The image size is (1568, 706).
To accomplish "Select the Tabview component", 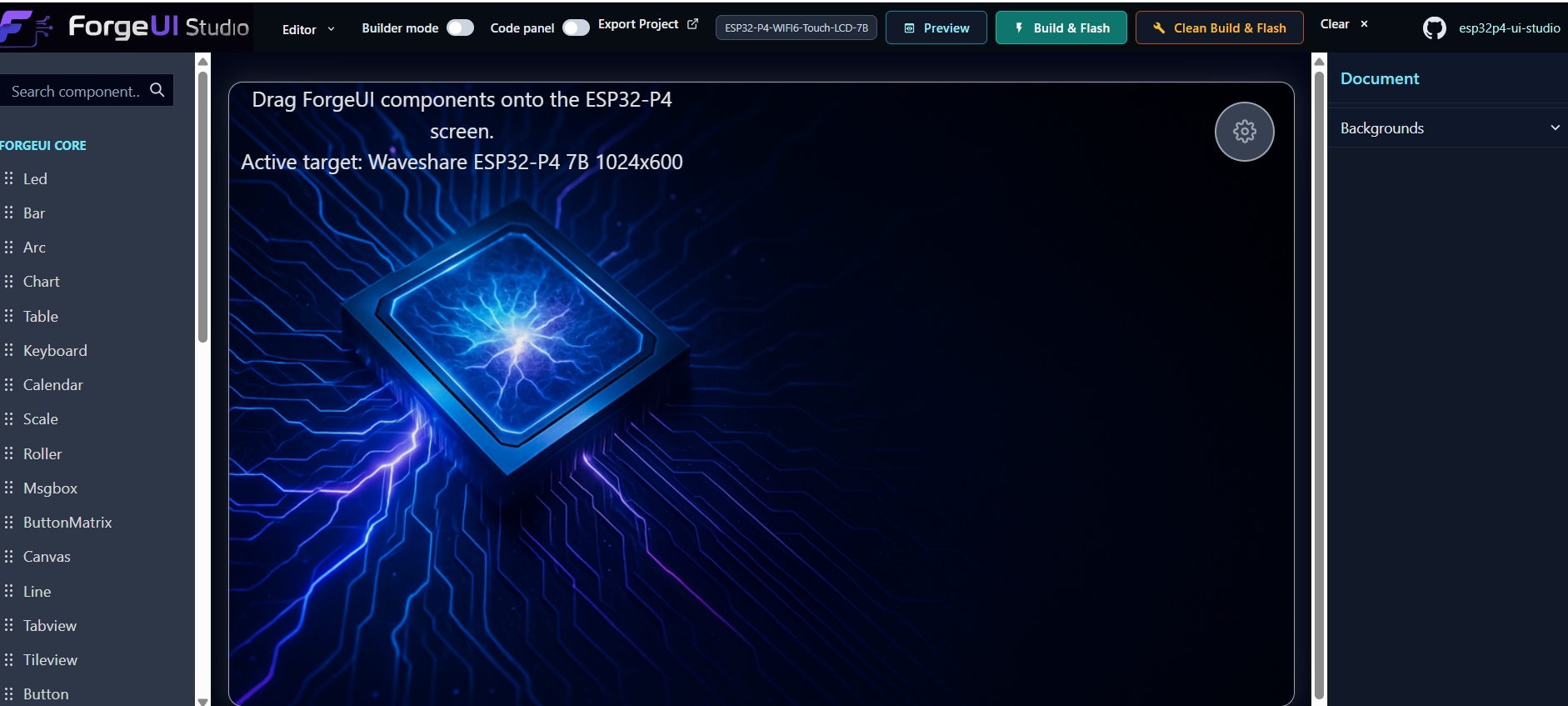I will (50, 626).
